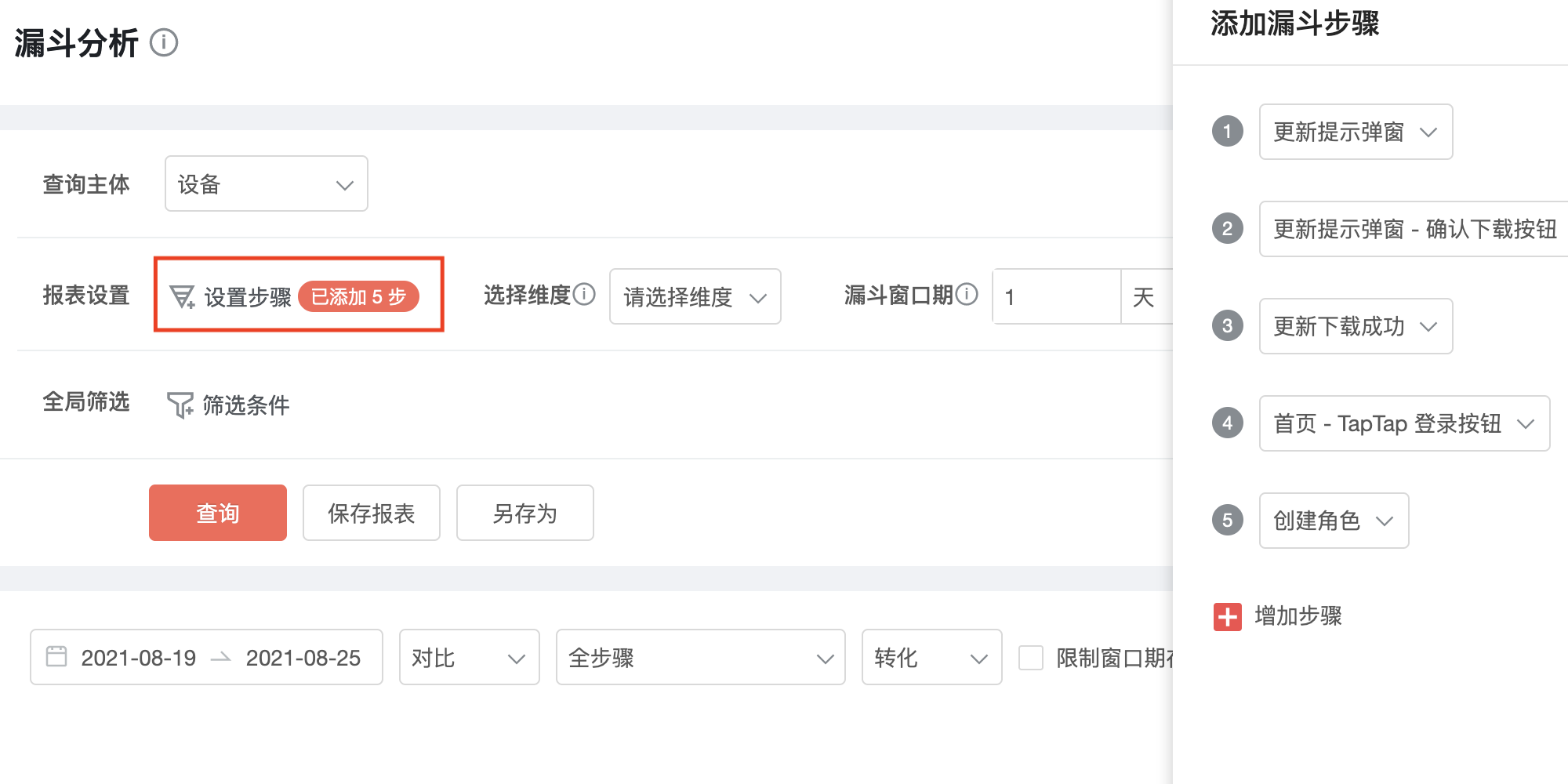Click info icon beside 选择维度
1568x784 pixels.
coord(584,294)
